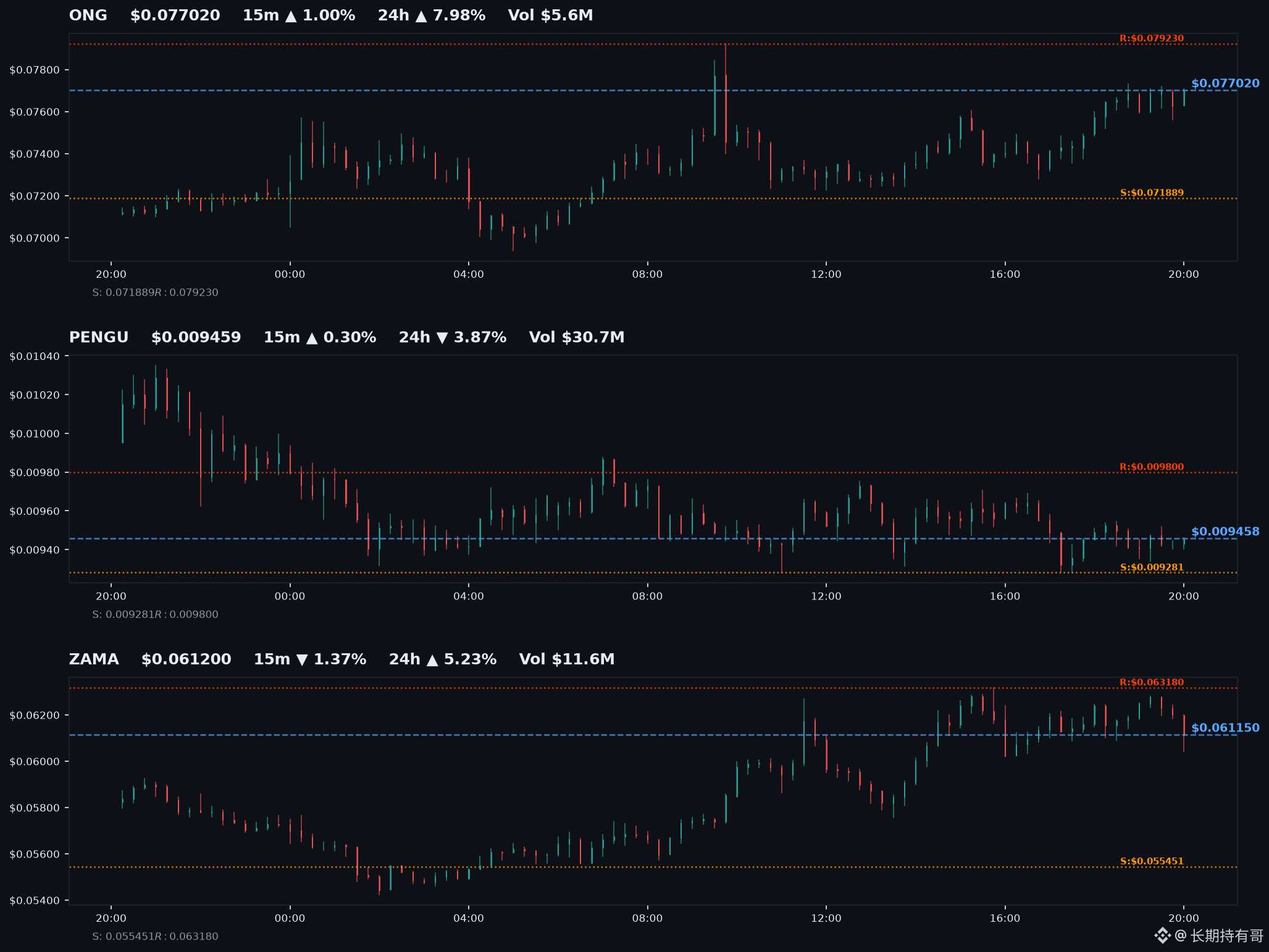This screenshot has height=952, width=1269.
Task: Click 16:00 time label under PENGU chart
Action: click(1005, 596)
